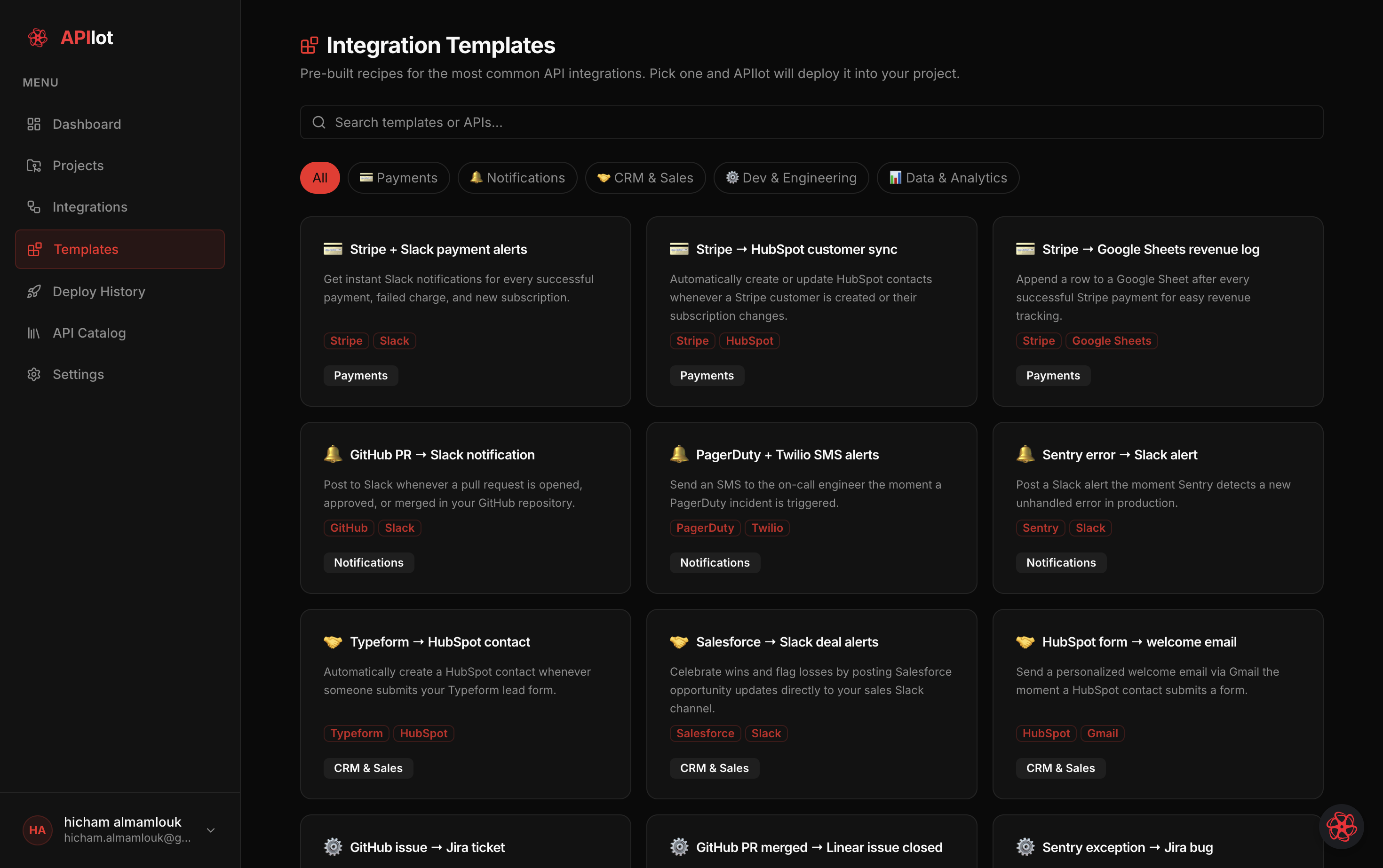Viewport: 1383px width, 868px height.
Task: Open Sentry exception → Jira bug template
Action: (1158, 842)
